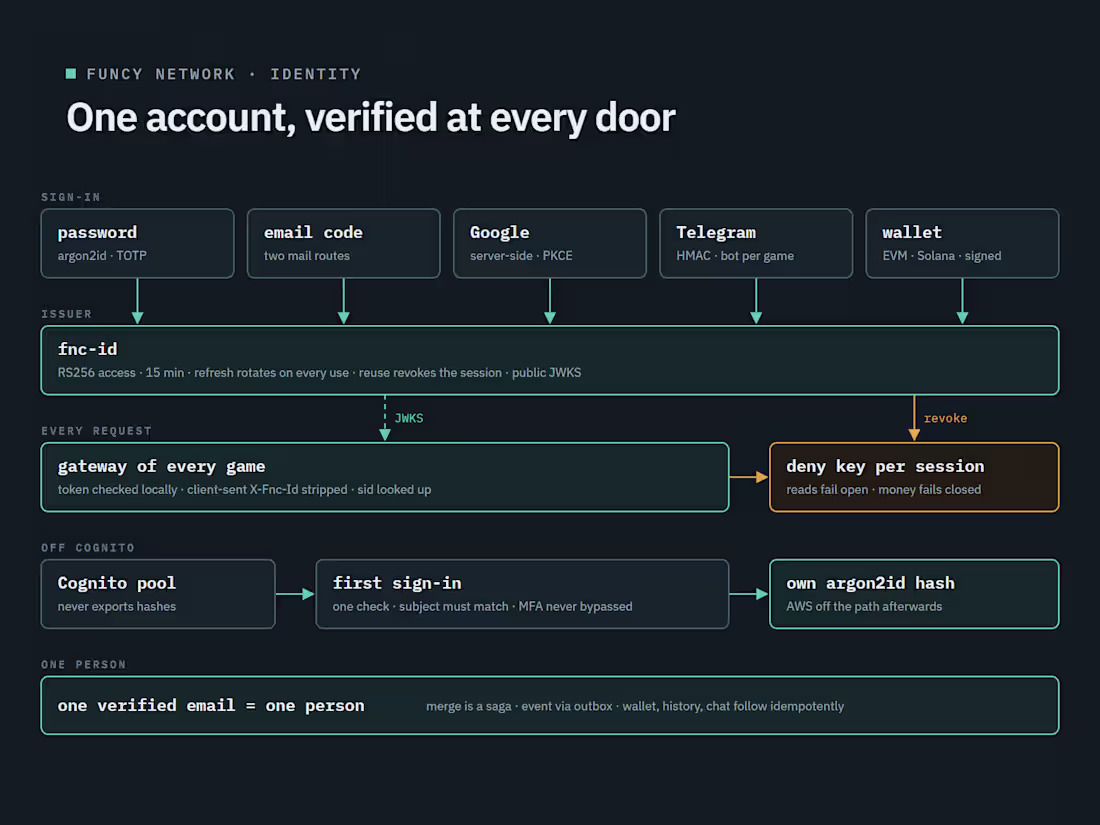This screenshot has height=825, width=1100.
Task: Click the token checked locally description line
Action: click(244, 490)
